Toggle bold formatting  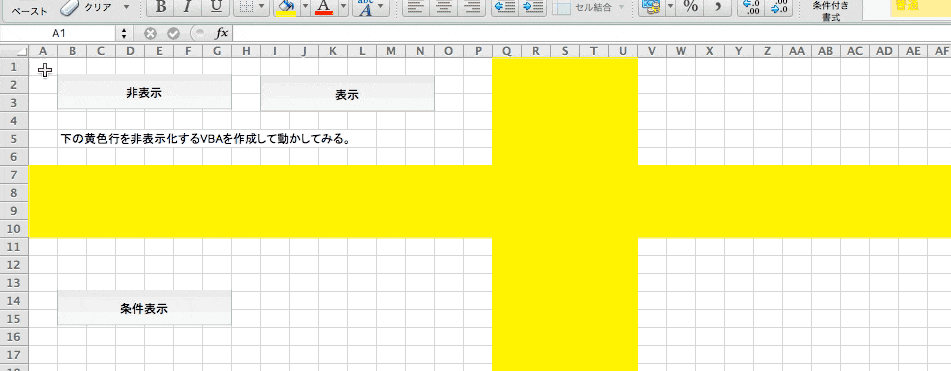click(x=160, y=7)
